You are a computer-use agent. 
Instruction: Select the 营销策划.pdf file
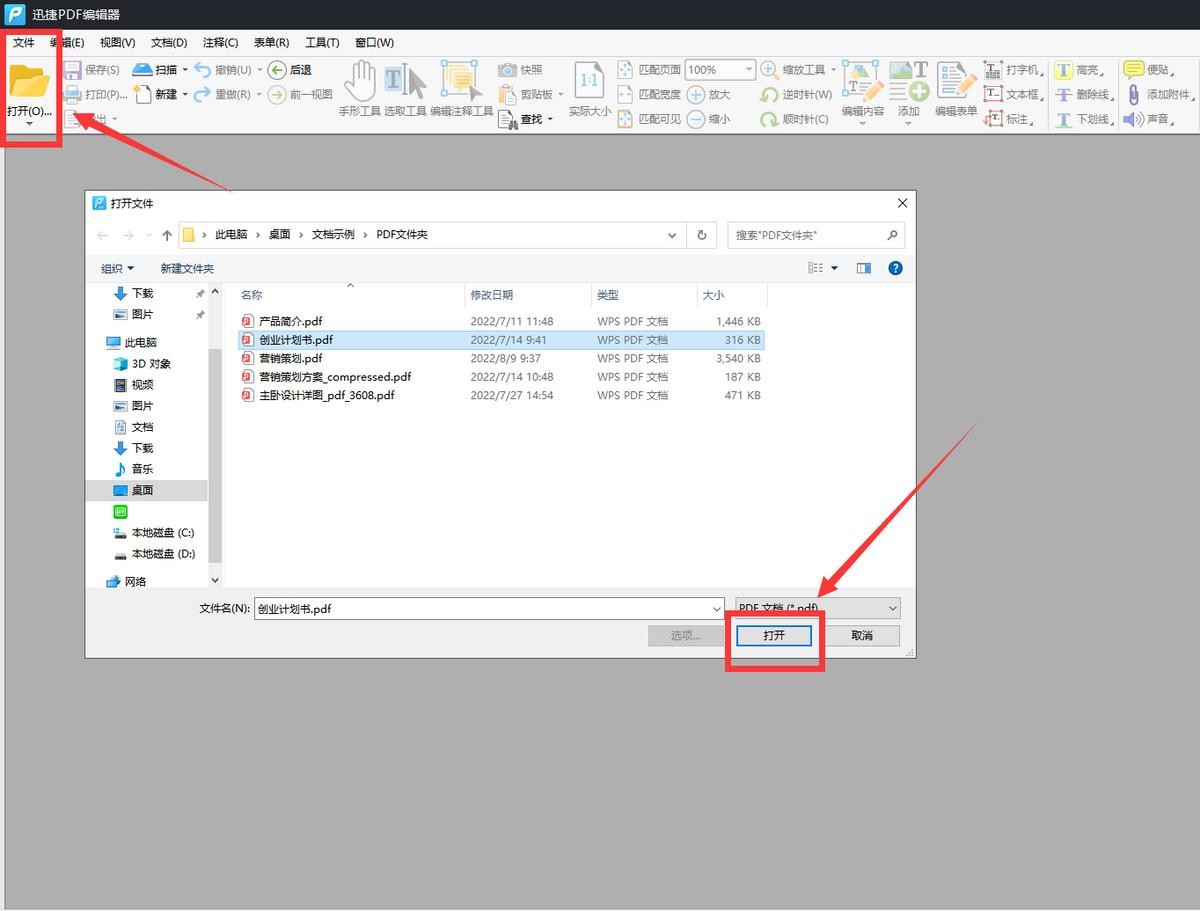(x=290, y=358)
